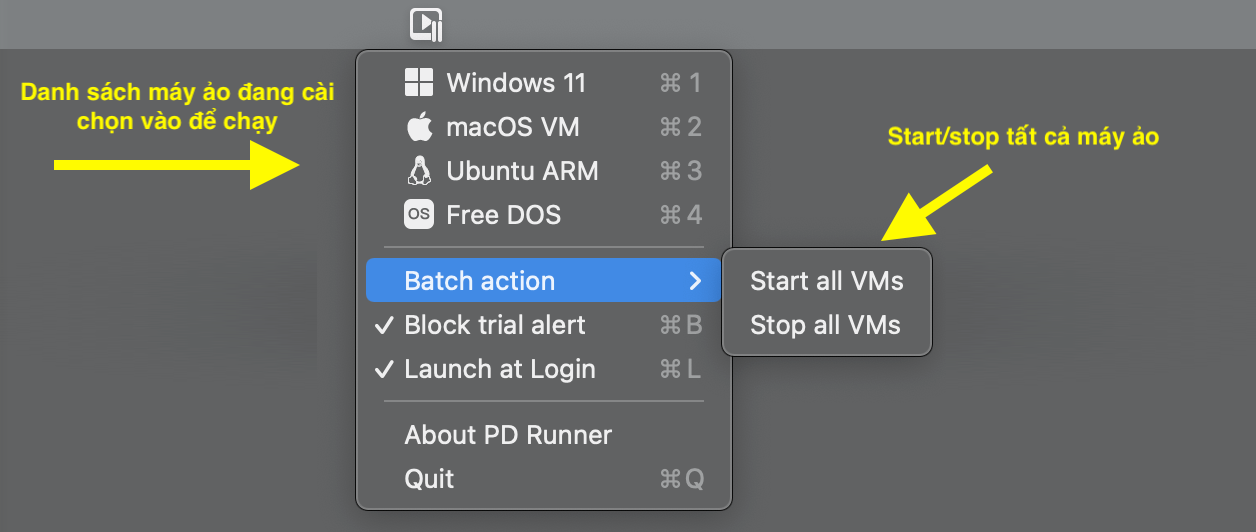Click the Free DOS OS icon
Screen dimensions: 1256x532
pyautogui.click(x=418, y=215)
